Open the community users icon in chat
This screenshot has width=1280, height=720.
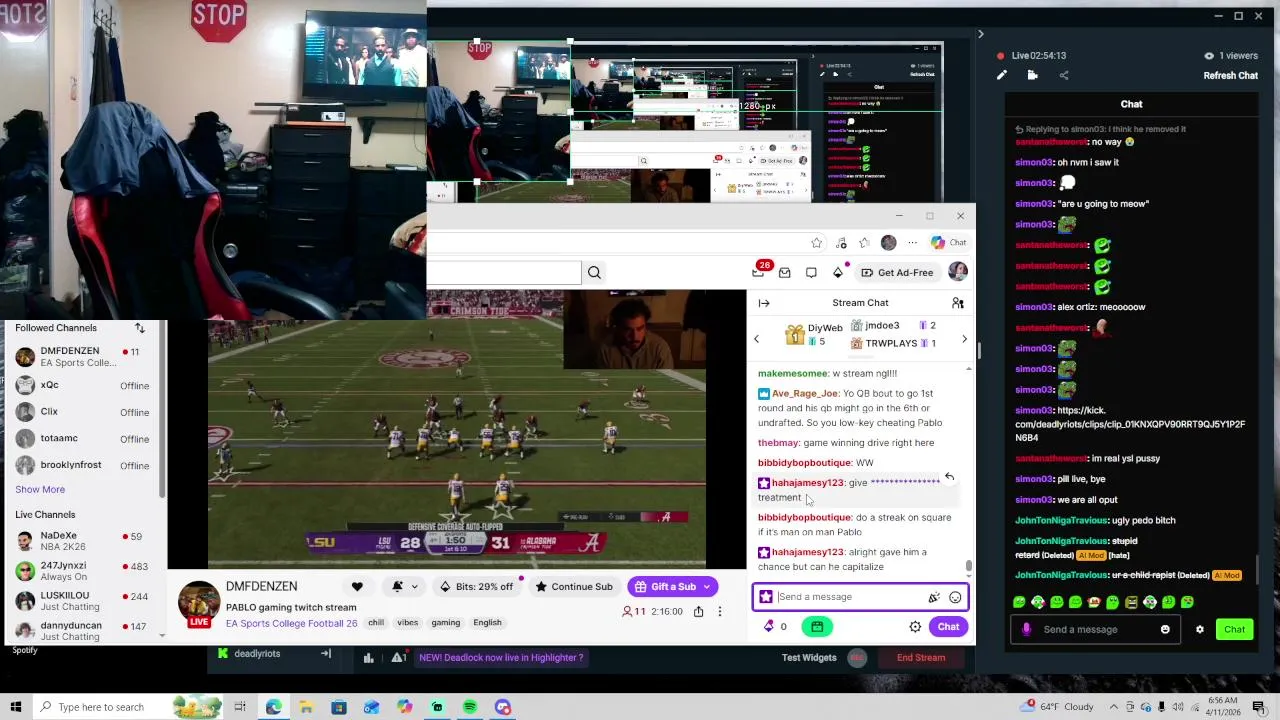point(958,303)
